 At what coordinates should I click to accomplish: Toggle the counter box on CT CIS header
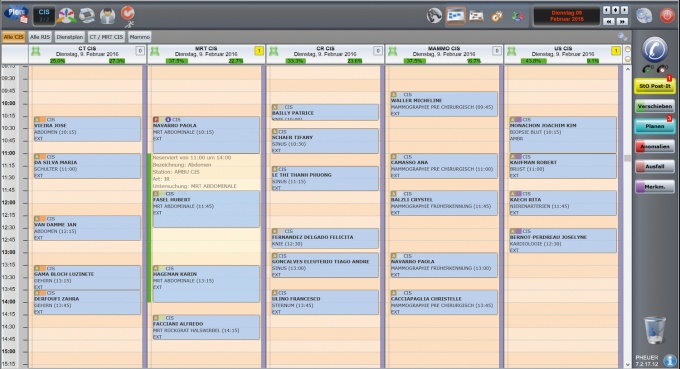tap(140, 51)
